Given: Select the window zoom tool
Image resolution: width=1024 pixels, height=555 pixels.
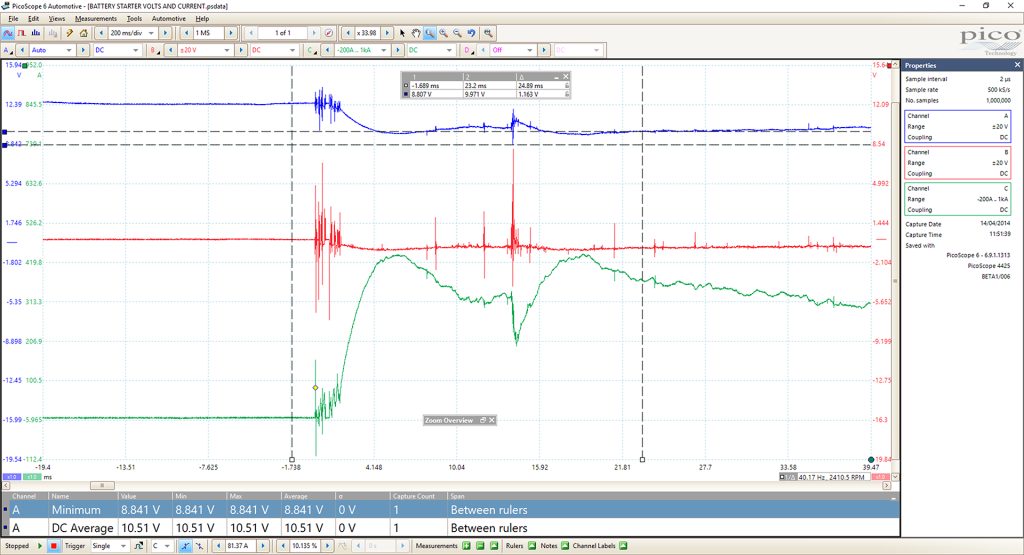Looking at the screenshot, I should (430, 33).
